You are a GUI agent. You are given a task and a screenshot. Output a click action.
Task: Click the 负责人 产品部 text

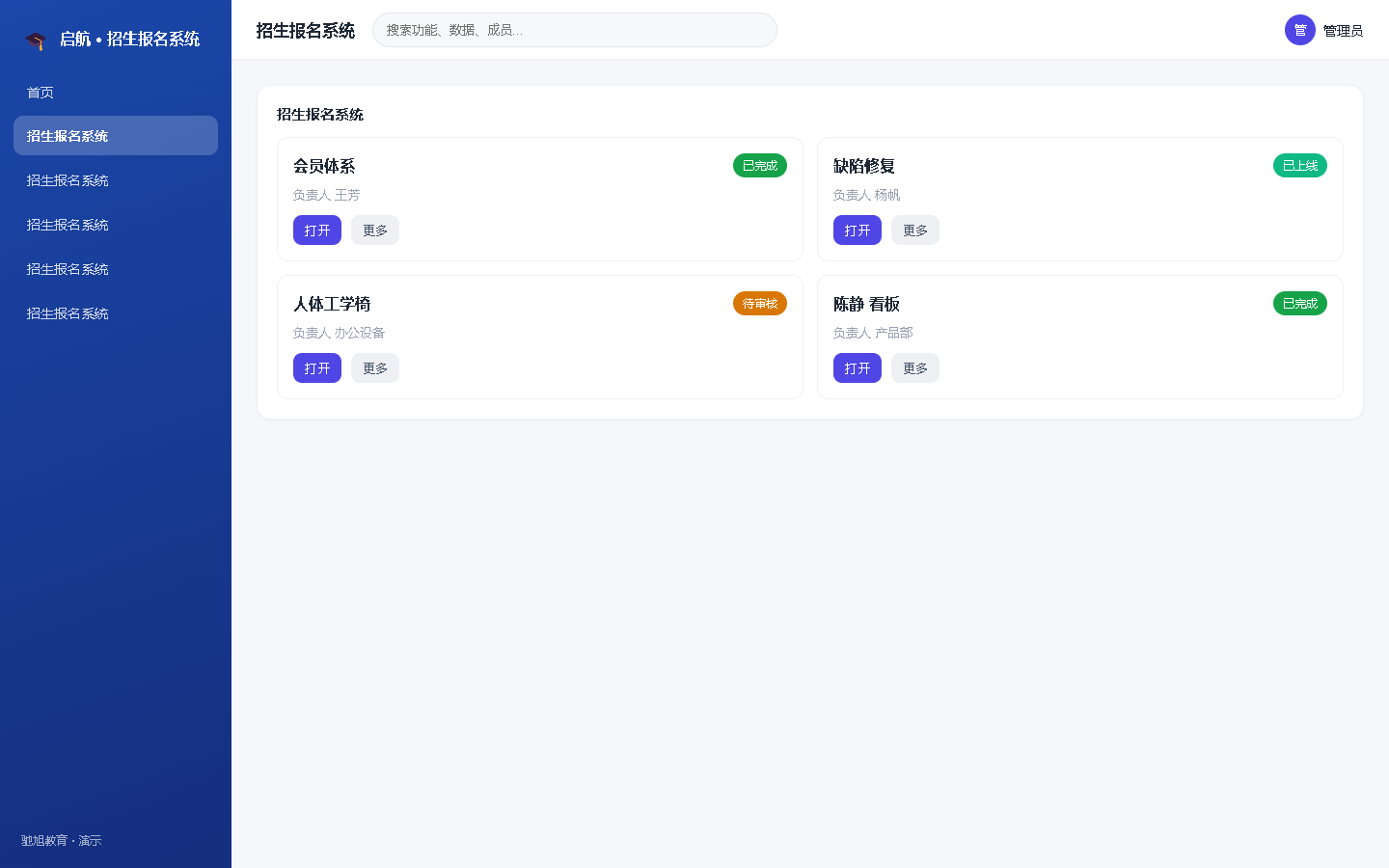(x=873, y=333)
